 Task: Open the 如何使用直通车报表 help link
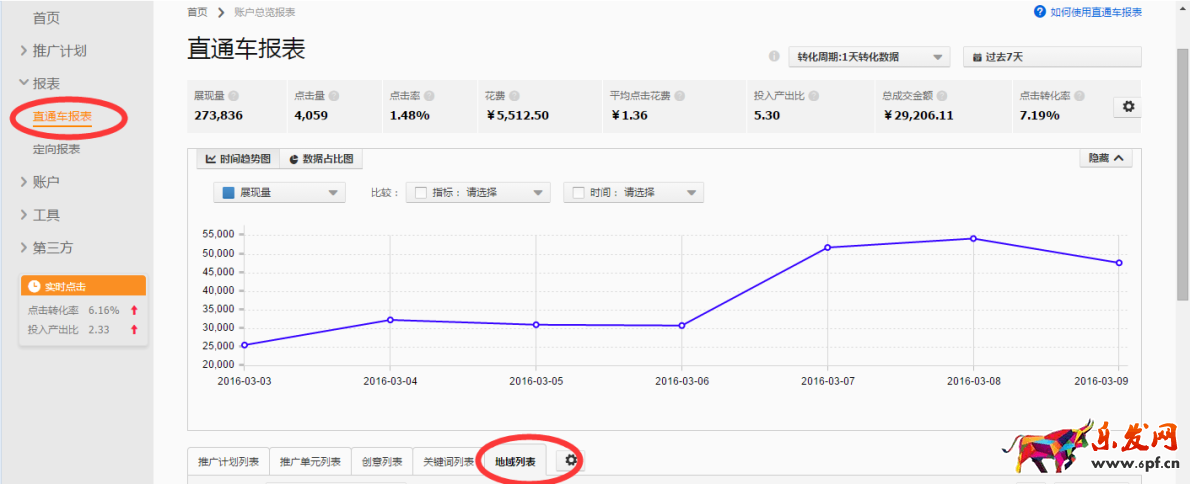click(1088, 12)
